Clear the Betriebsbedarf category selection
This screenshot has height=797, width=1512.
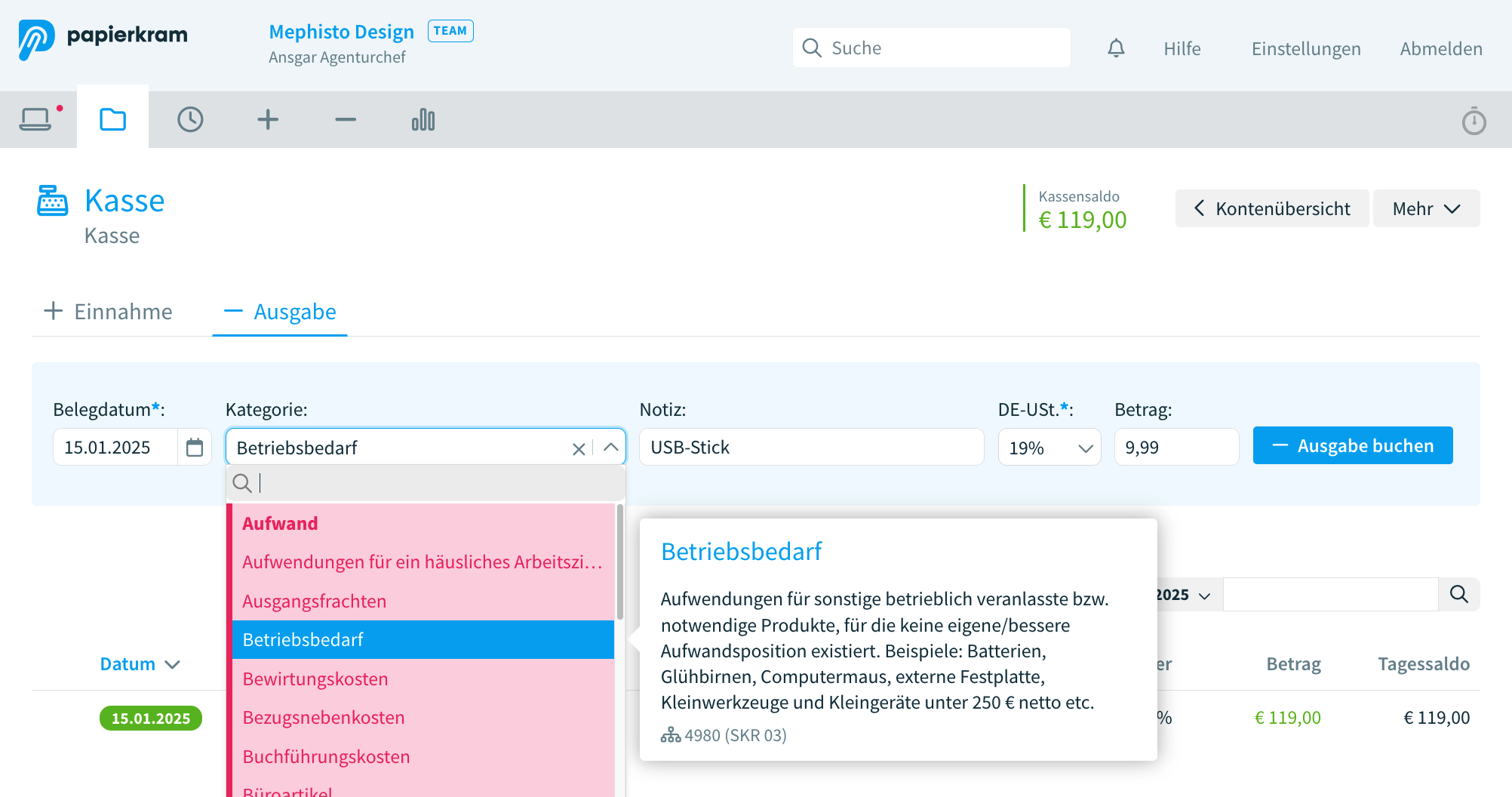tap(579, 449)
